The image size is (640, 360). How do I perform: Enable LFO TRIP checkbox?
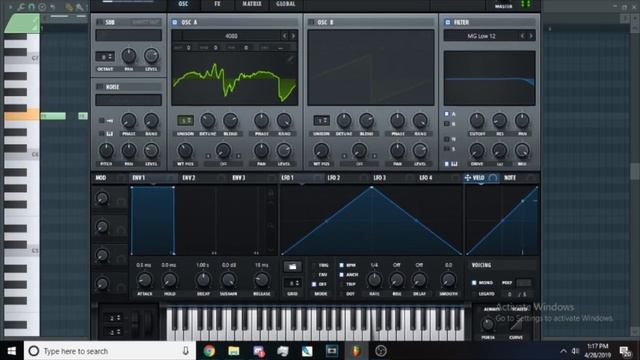pos(341,284)
